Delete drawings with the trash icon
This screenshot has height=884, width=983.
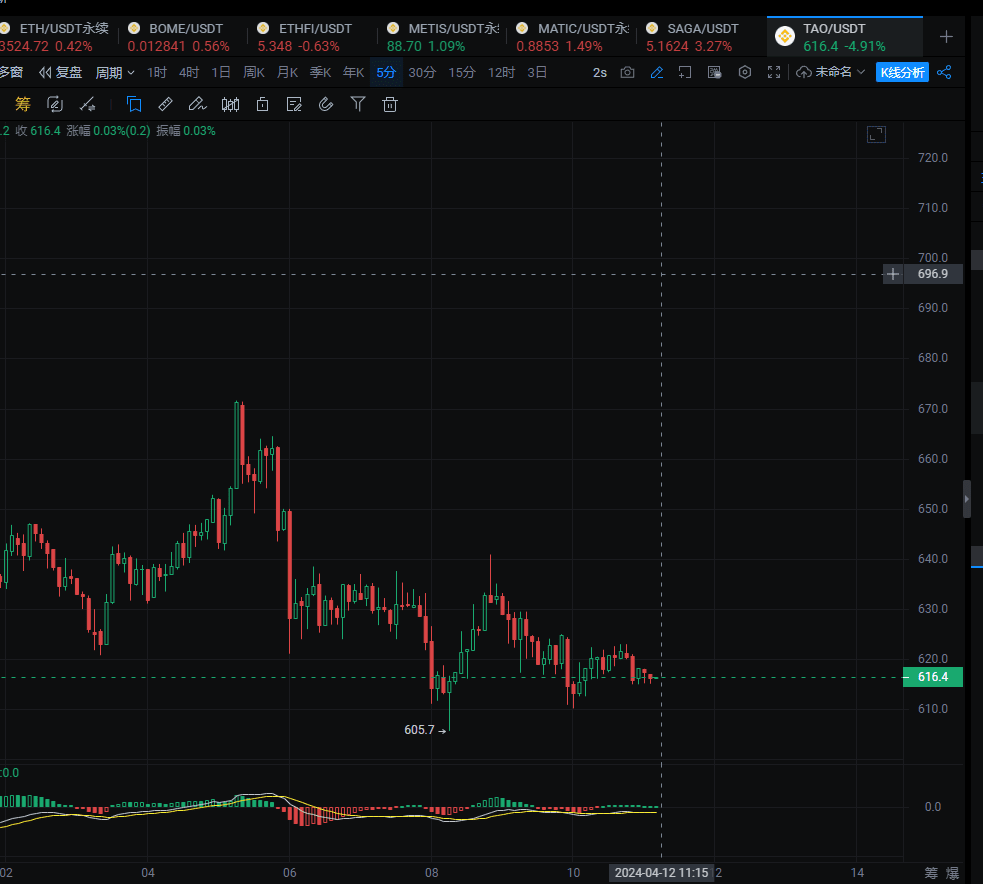[x=389, y=103]
